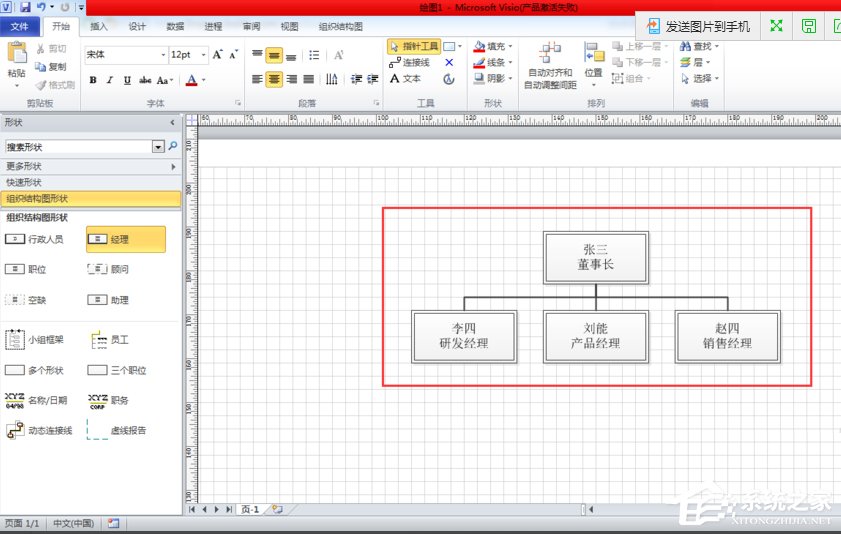
Task: Click the 赵四 销售经理 box
Action: [727, 336]
